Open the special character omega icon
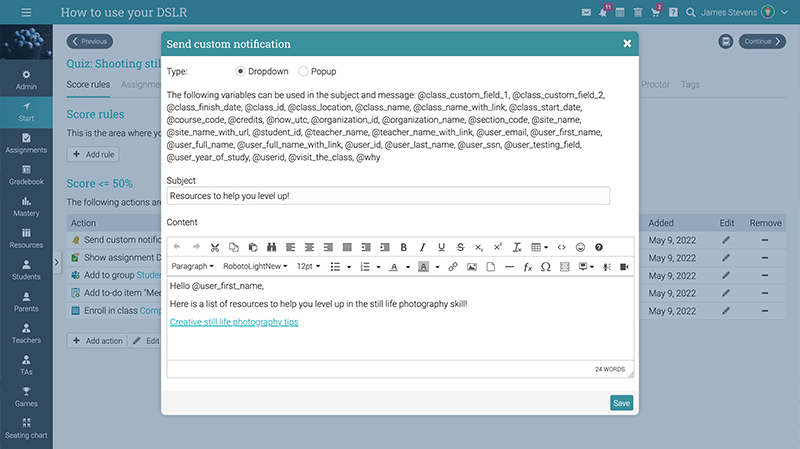800x449 pixels. (545, 267)
